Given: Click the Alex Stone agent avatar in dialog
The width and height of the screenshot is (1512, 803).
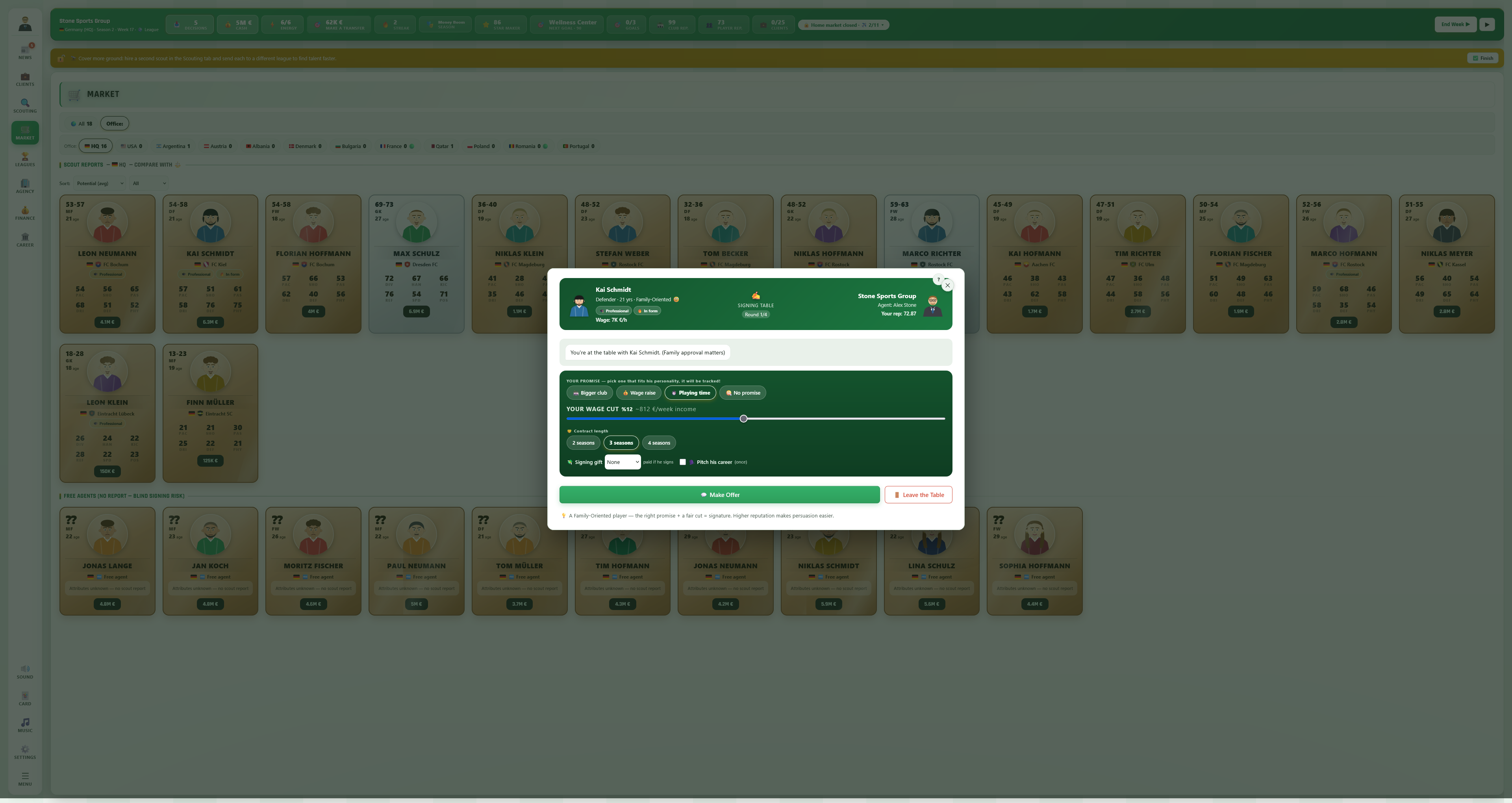Looking at the screenshot, I should (932, 306).
